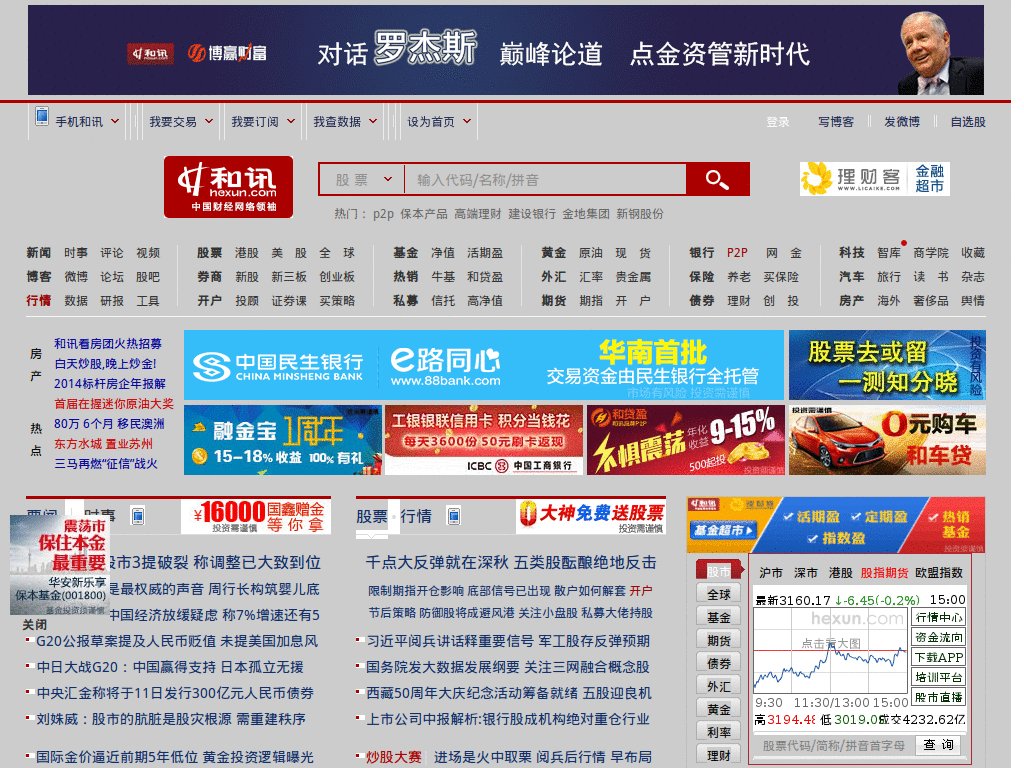Go to 自选股
Screen dimensions: 1024x768
(x=968, y=122)
